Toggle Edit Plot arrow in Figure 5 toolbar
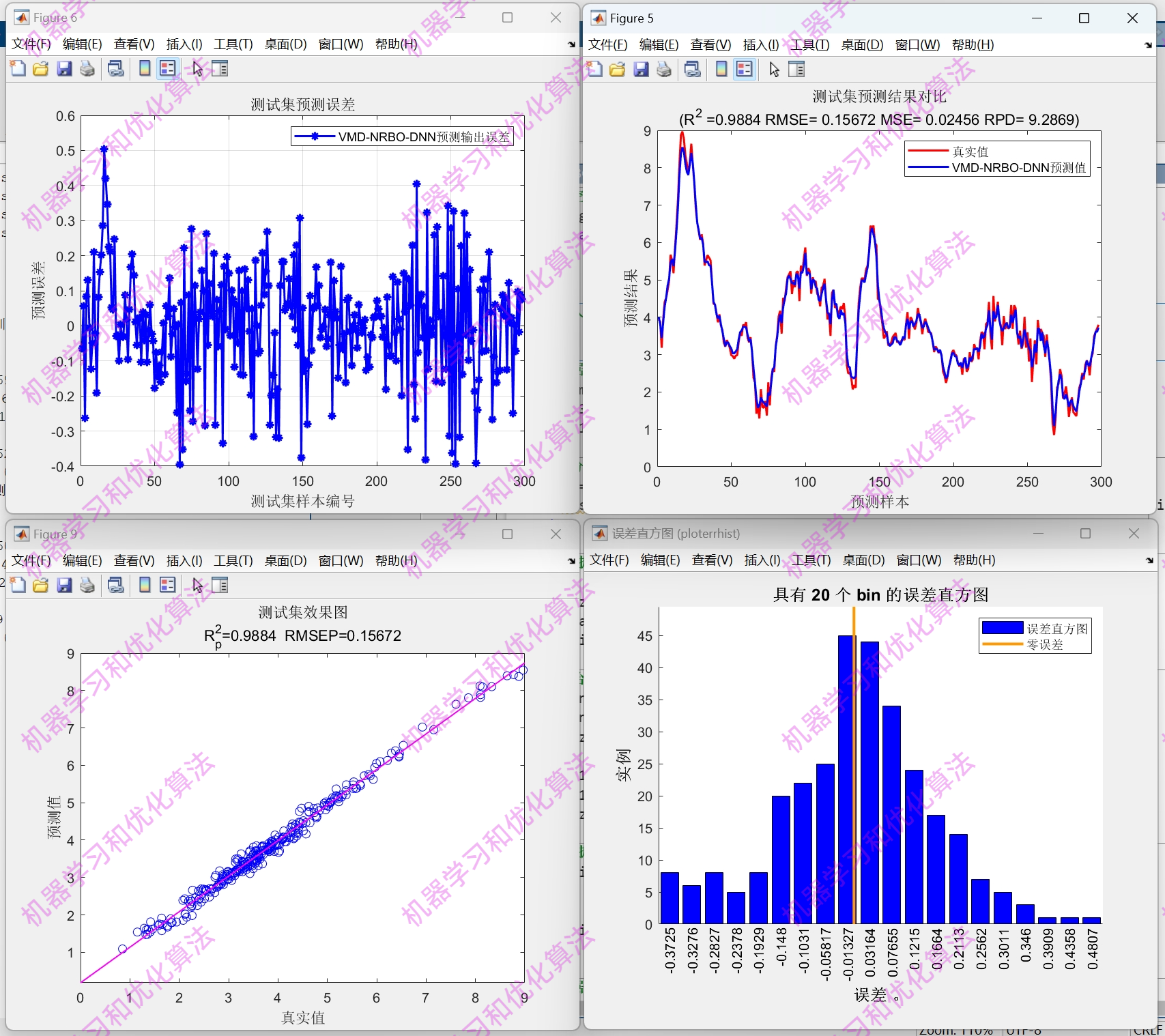The height and width of the screenshot is (1036, 1165). coord(774,69)
